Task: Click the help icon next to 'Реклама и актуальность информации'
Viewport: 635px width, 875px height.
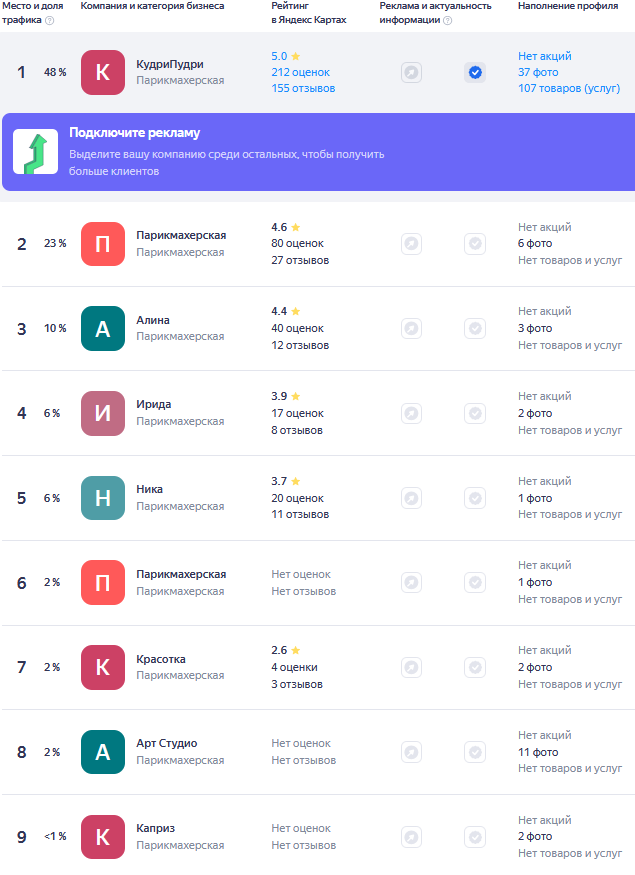Action: 447,20
